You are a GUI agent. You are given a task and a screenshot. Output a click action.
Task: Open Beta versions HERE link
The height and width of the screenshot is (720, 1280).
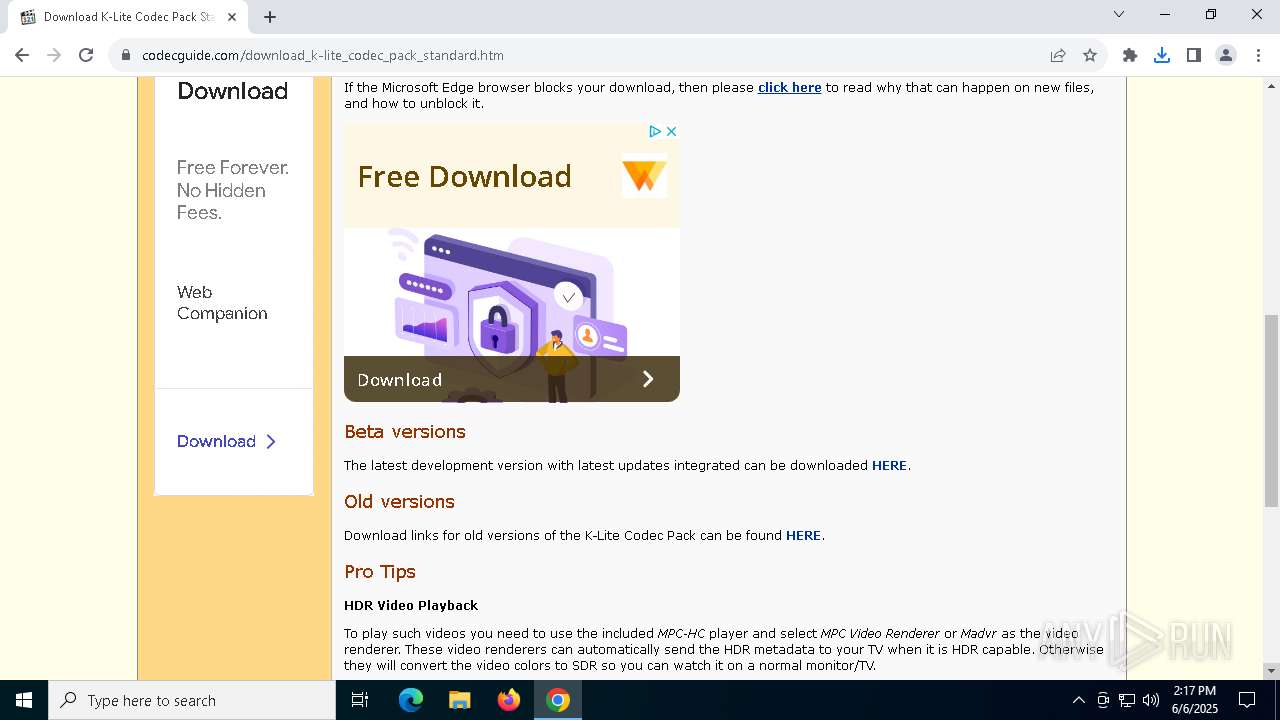[x=889, y=466]
